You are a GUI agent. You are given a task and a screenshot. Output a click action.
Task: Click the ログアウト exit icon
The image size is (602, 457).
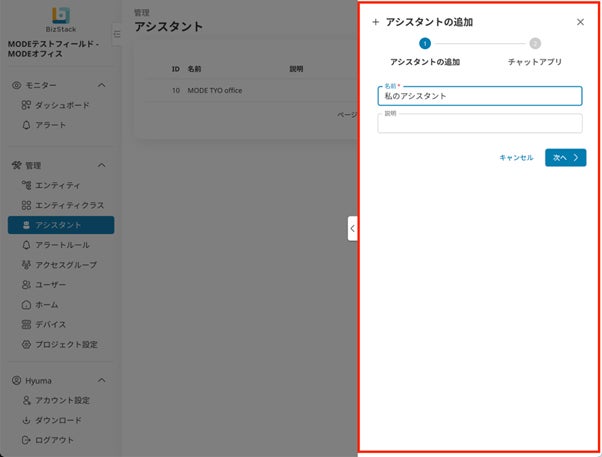click(26, 440)
